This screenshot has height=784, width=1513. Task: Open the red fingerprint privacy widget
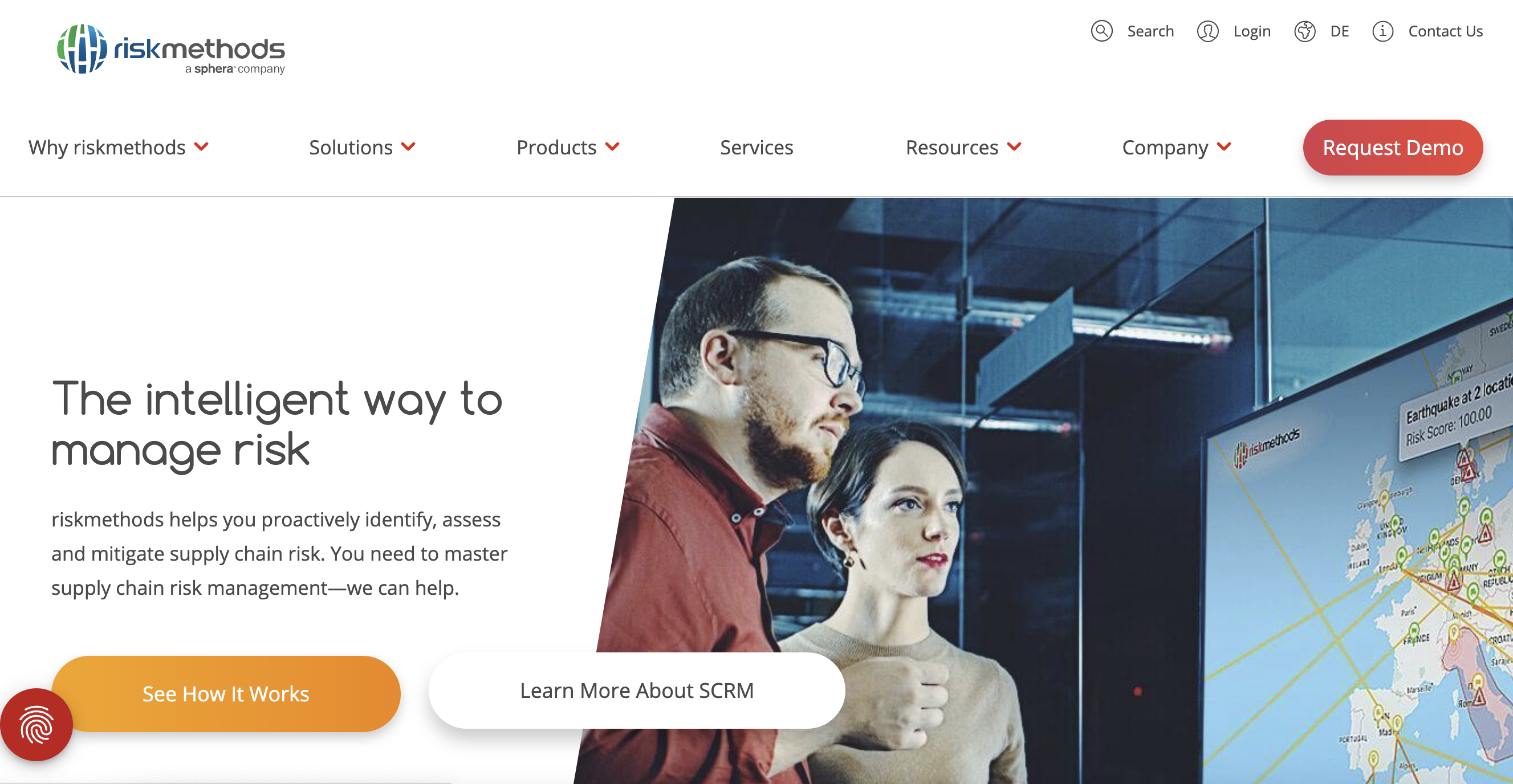point(36,725)
